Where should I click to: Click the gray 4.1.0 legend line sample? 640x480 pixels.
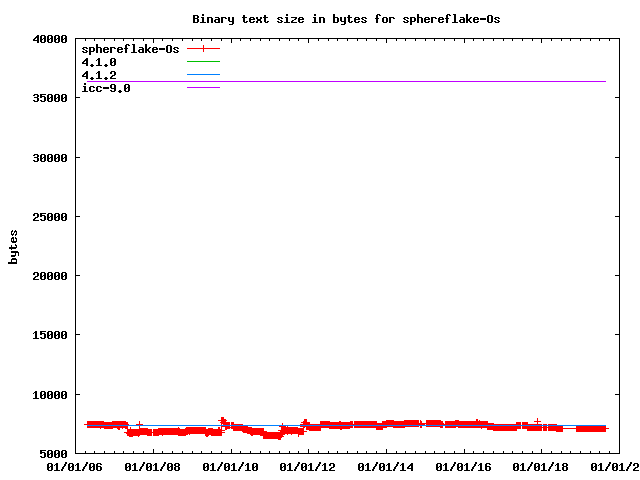(203, 62)
